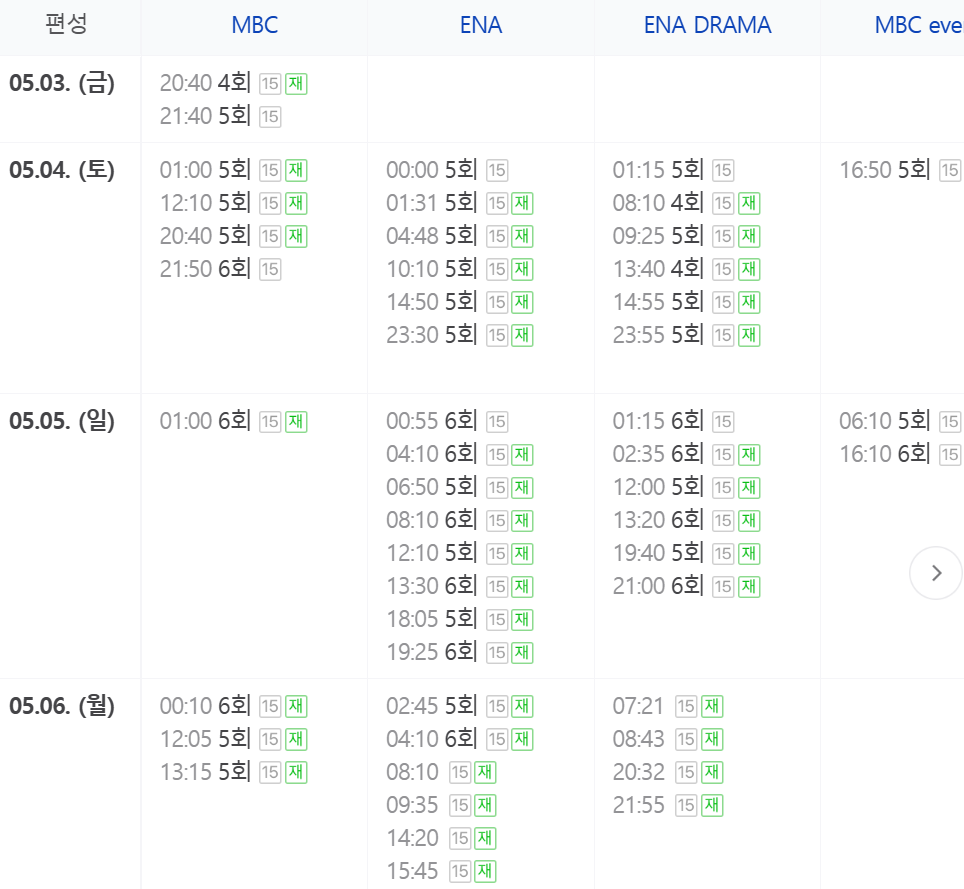Click the MBC eve 16:10 6회 entry

[901, 454]
